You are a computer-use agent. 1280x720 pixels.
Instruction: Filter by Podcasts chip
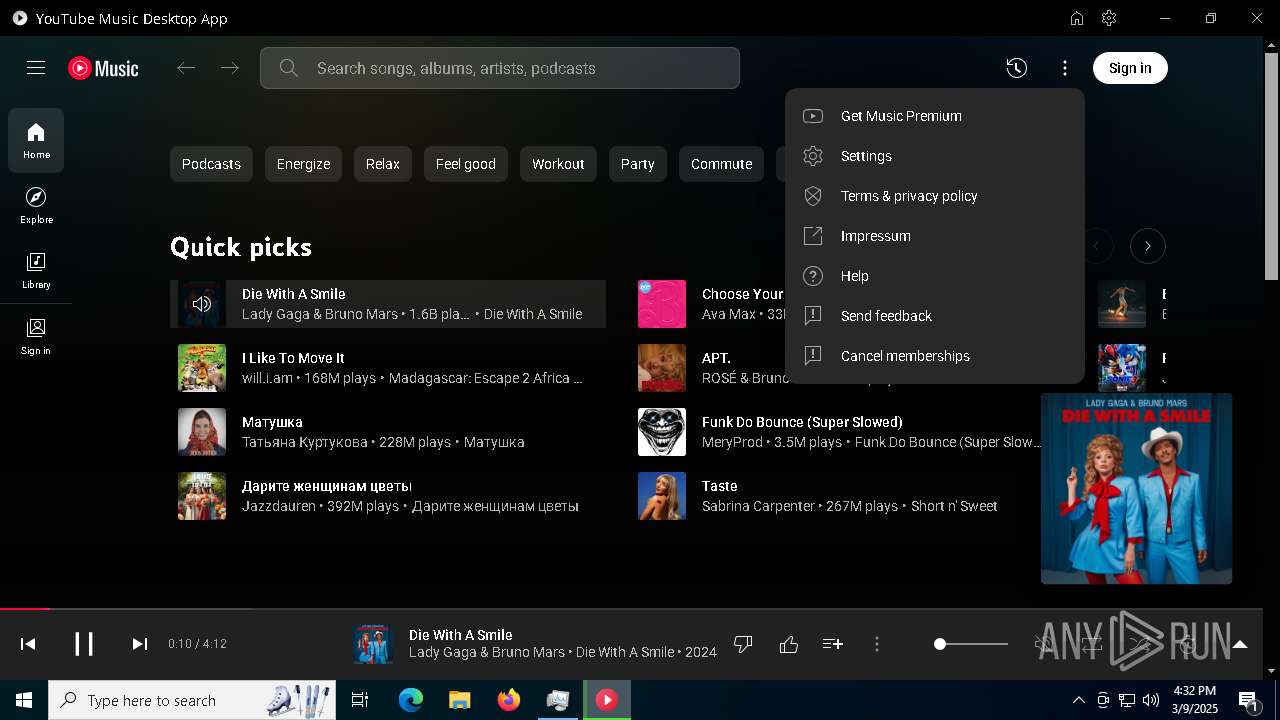coord(211,164)
